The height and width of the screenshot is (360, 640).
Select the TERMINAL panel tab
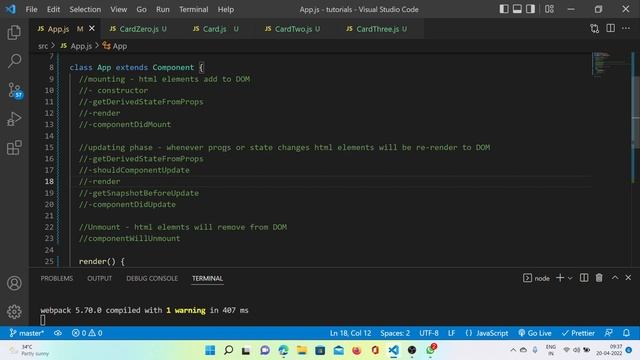click(x=207, y=278)
